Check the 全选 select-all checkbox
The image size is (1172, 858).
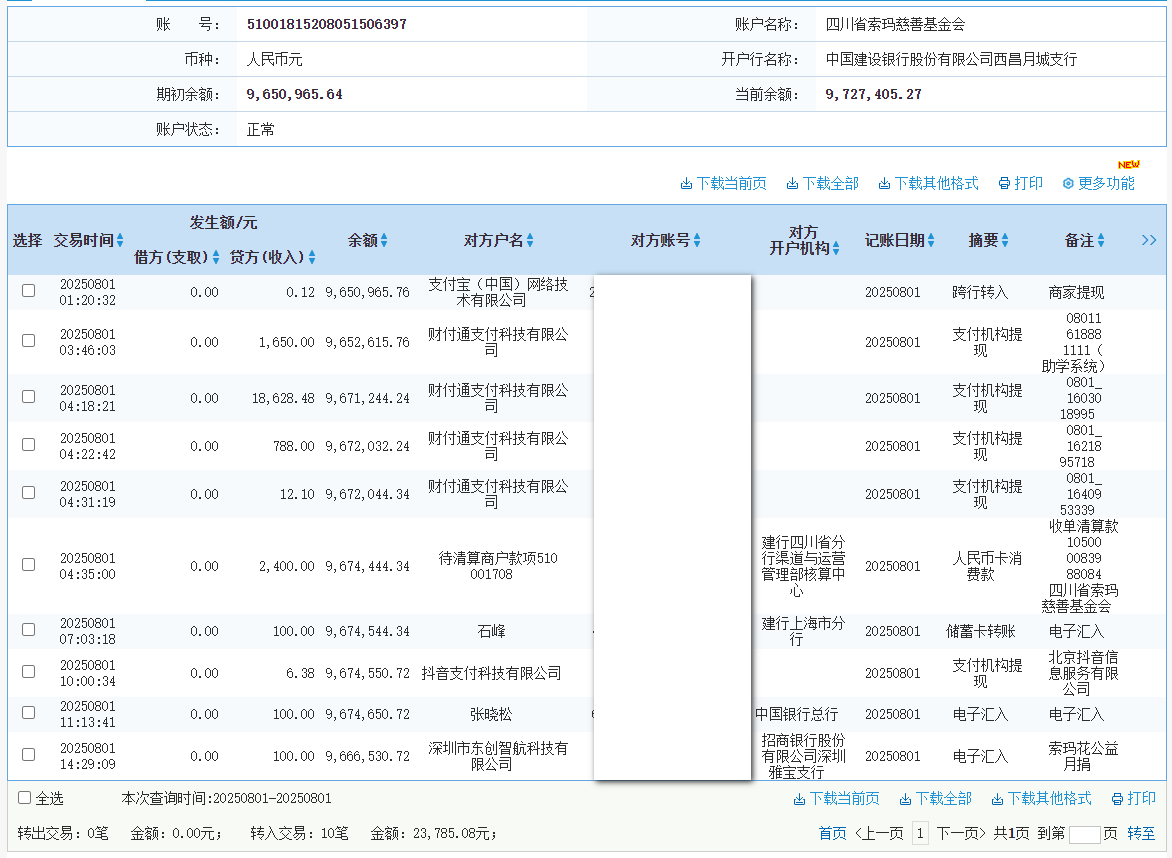(x=25, y=797)
